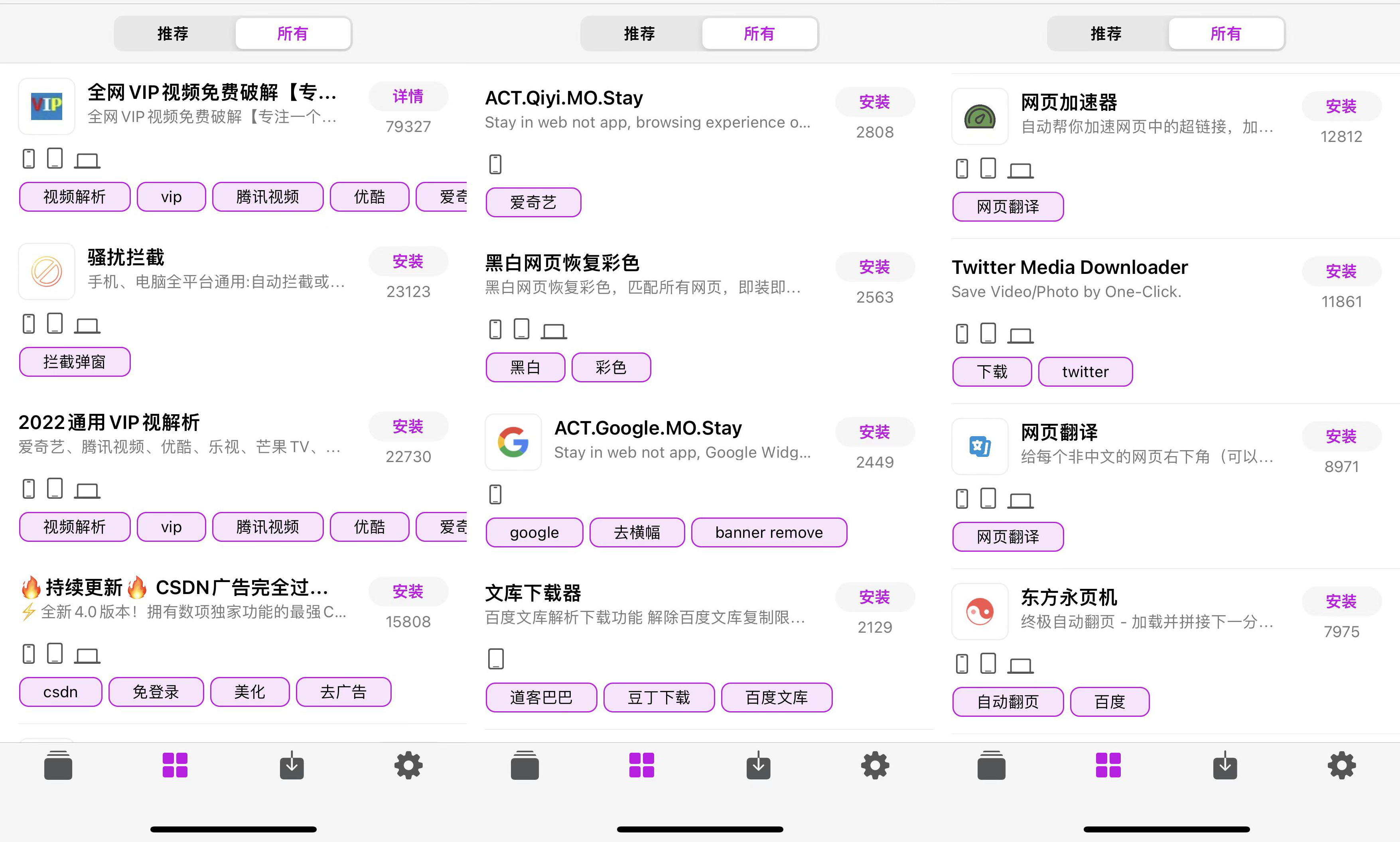Image resolution: width=1400 pixels, height=842 pixels.
Task: Tap library stack icon in the rightmost screen
Action: click(992, 765)
